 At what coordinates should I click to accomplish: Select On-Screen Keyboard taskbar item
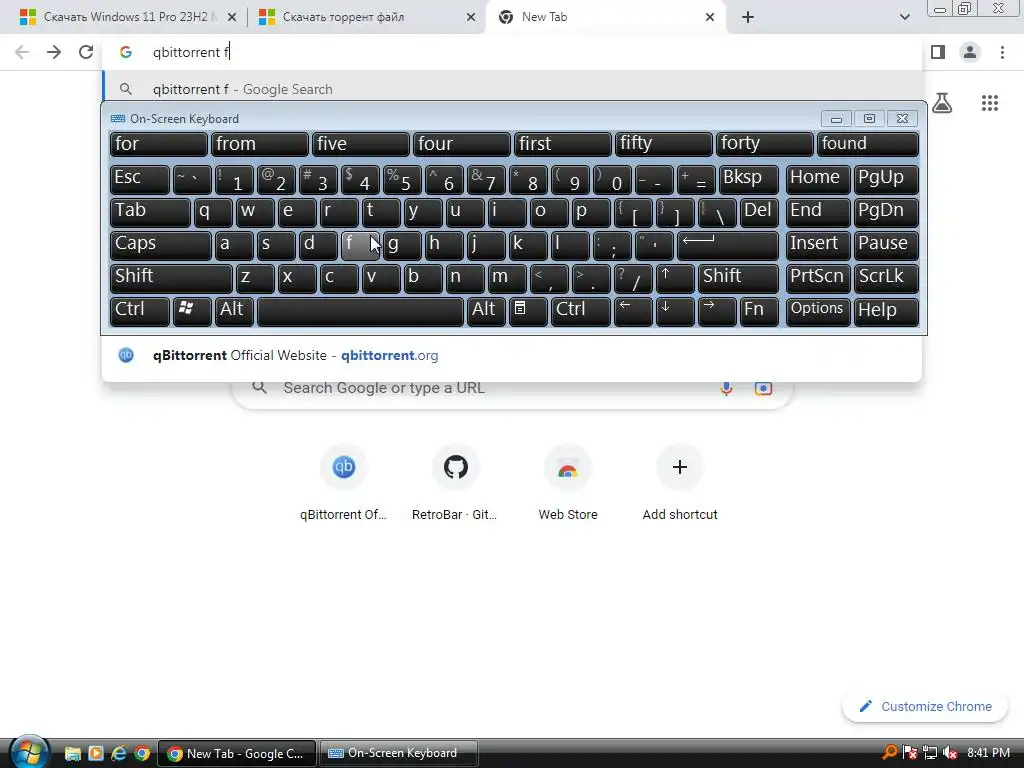(x=398, y=754)
